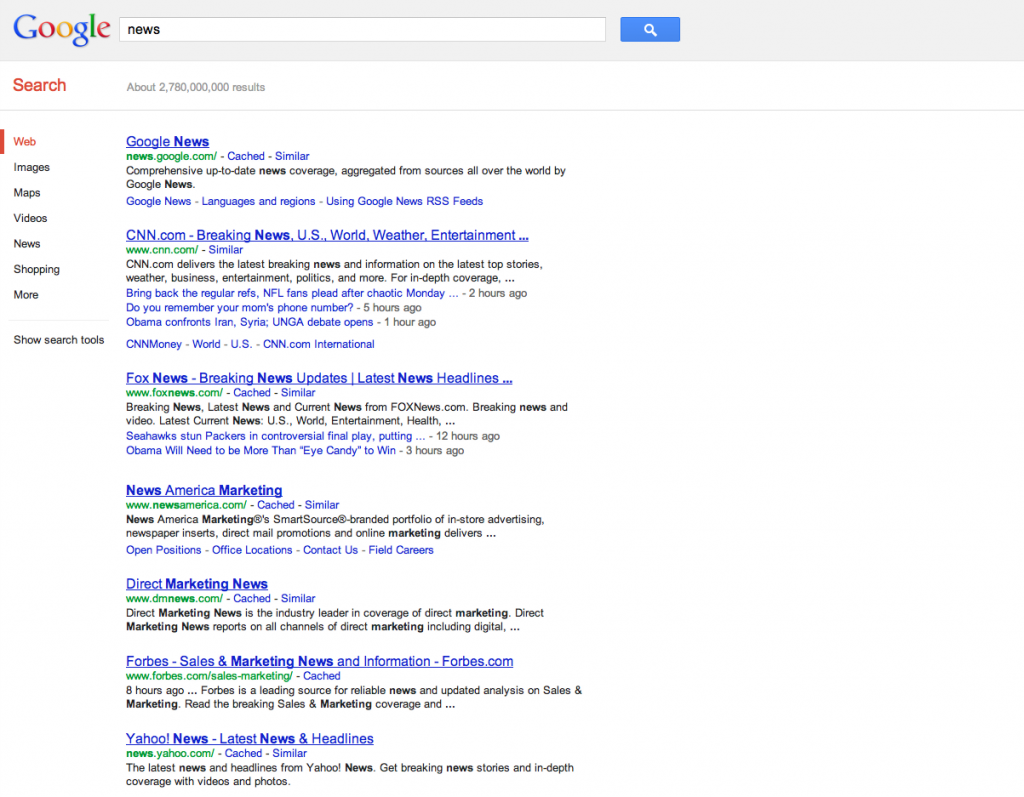This screenshot has height=797, width=1024.
Task: Click the blue search magnifier button
Action: pyautogui.click(x=649, y=30)
